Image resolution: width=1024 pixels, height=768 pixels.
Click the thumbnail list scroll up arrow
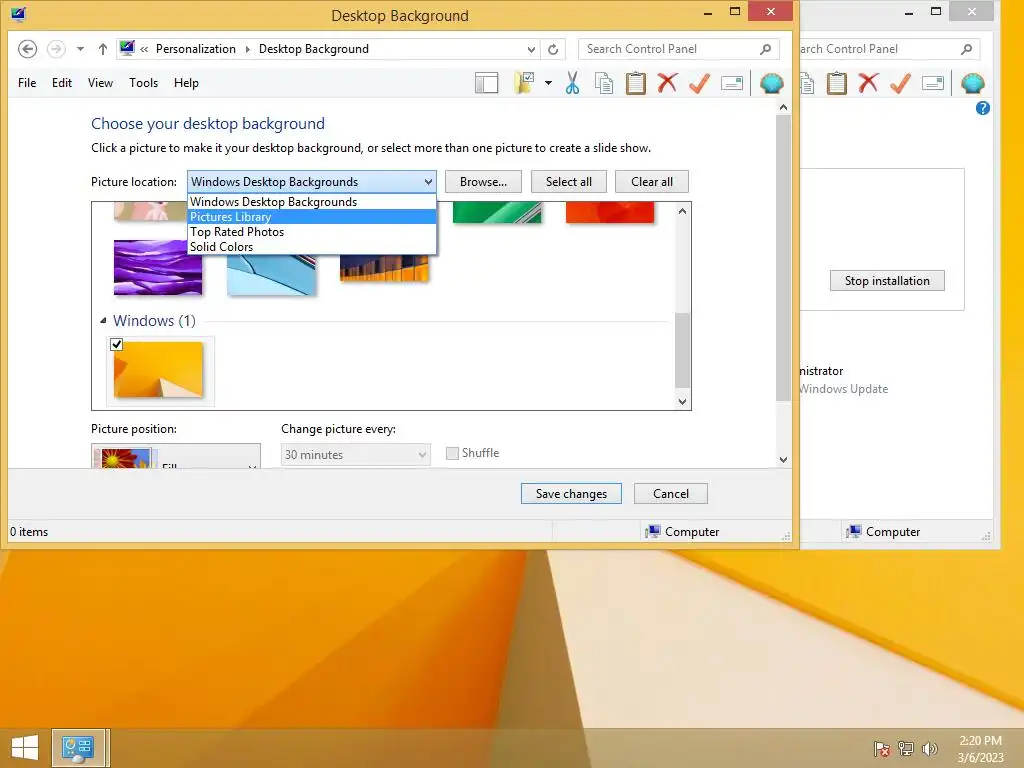pos(682,211)
